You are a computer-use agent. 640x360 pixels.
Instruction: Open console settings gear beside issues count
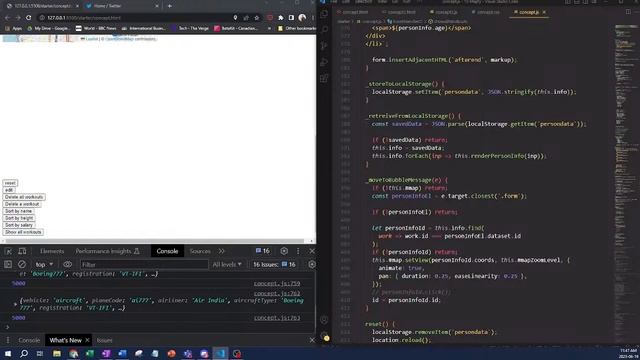pyautogui.click(x=312, y=264)
